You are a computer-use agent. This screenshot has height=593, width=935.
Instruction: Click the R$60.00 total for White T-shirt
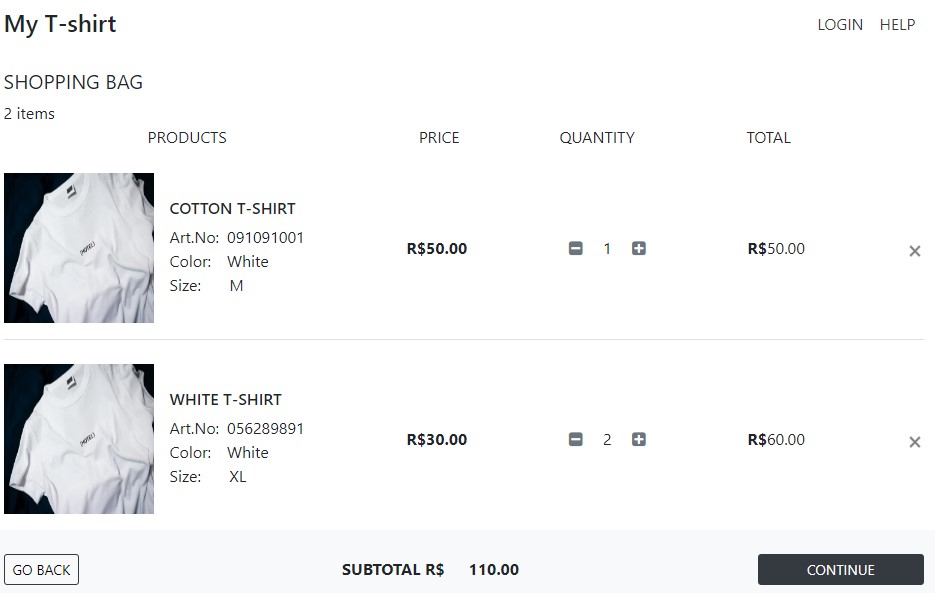tap(776, 440)
